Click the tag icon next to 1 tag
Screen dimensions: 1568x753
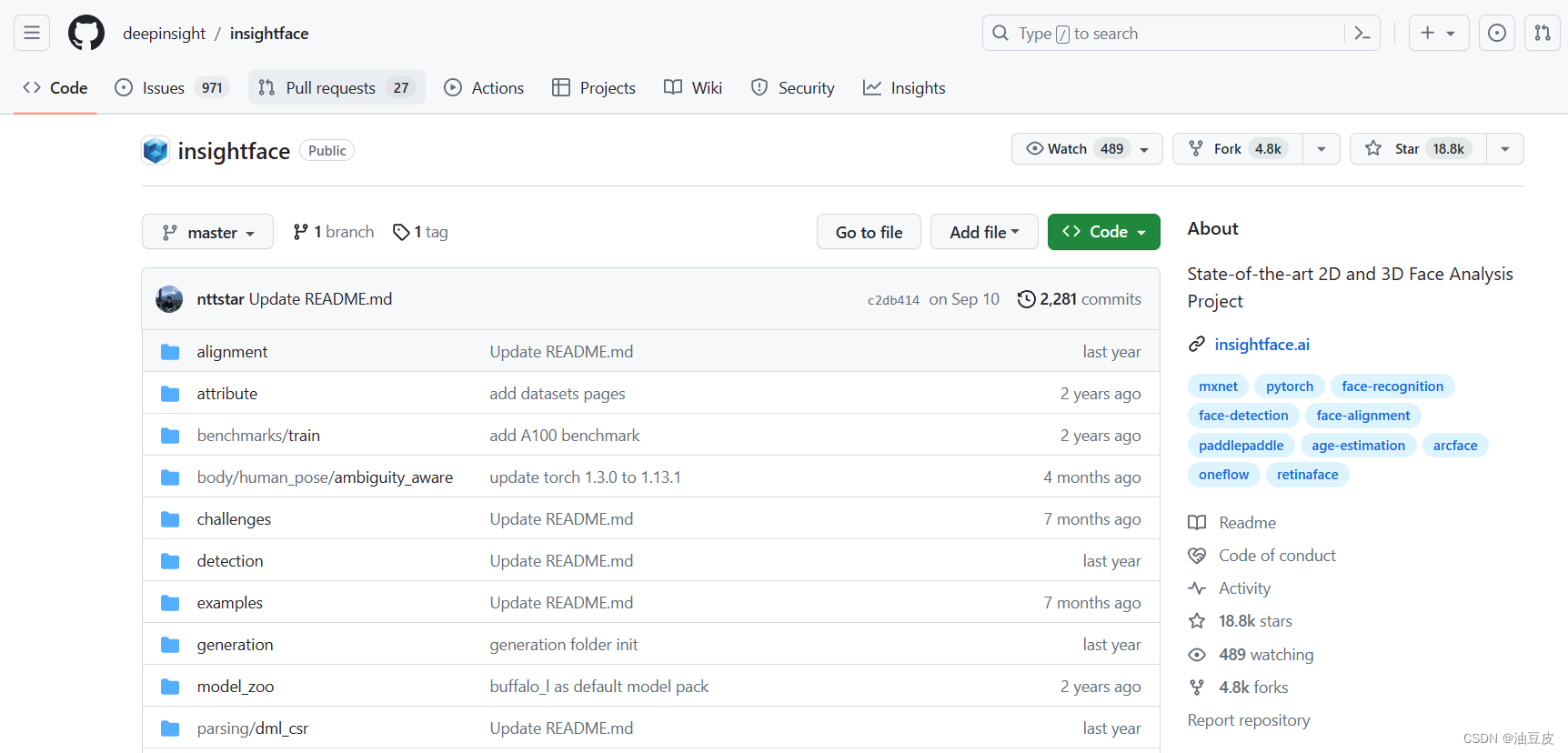(401, 233)
